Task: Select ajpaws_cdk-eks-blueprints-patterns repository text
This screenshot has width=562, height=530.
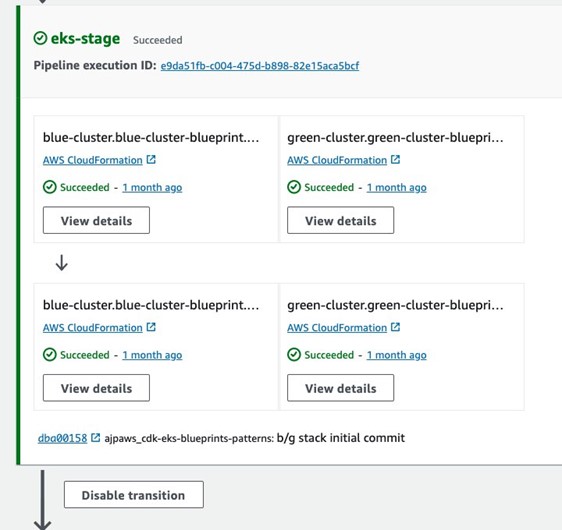Action: 189,439
